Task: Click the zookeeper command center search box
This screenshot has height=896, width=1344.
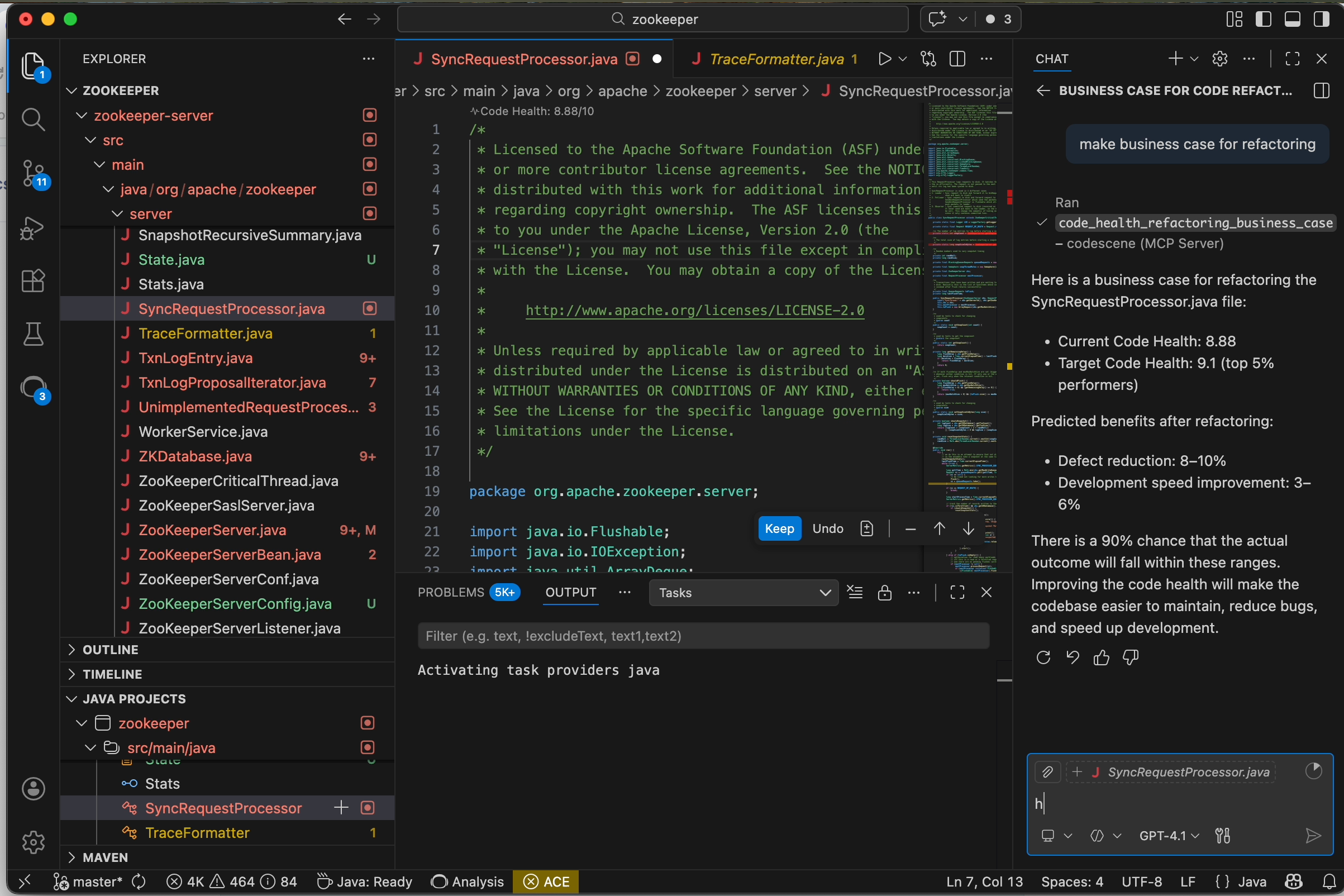Action: click(x=652, y=19)
